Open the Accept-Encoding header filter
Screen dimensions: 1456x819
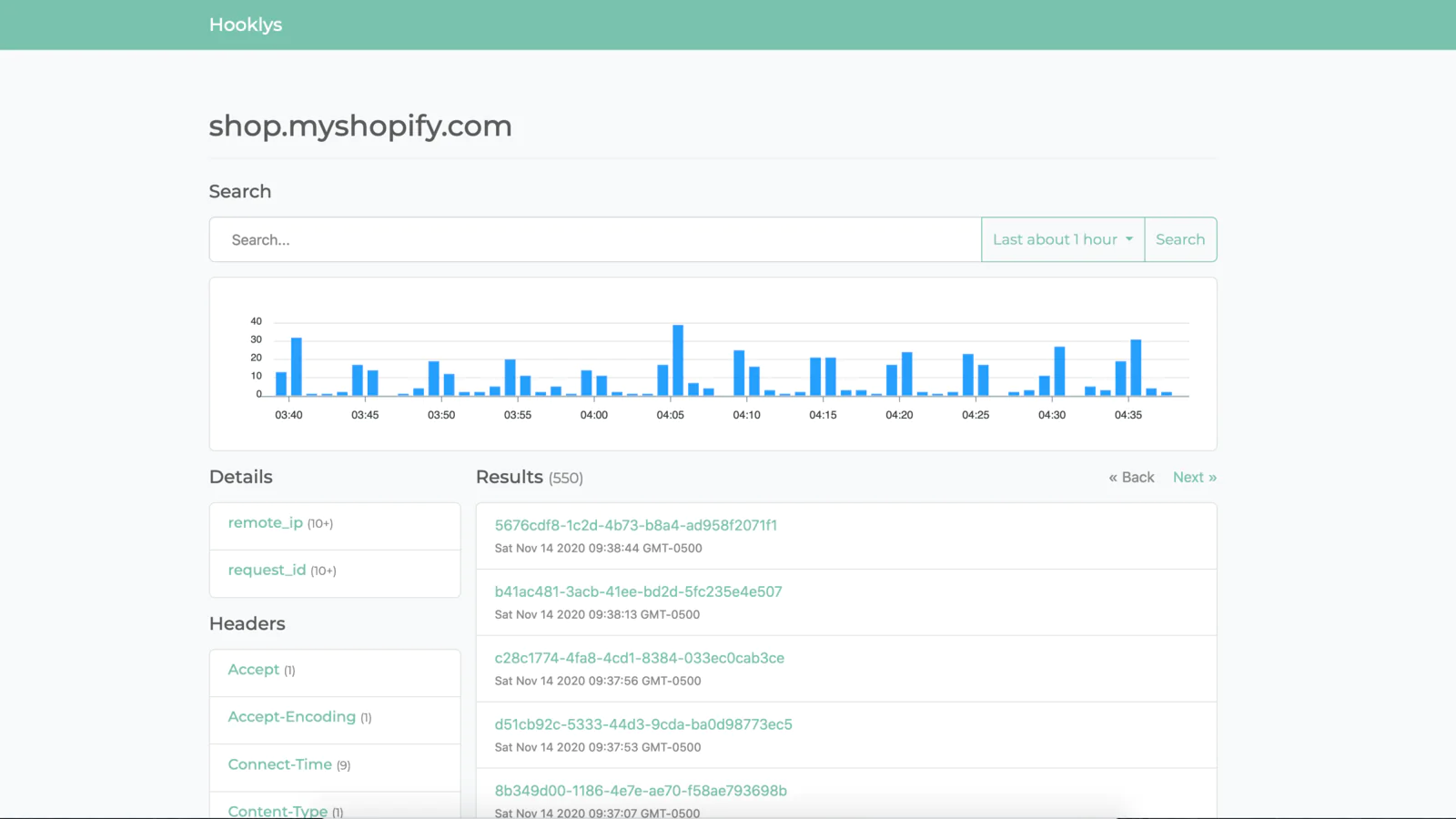coord(291,717)
